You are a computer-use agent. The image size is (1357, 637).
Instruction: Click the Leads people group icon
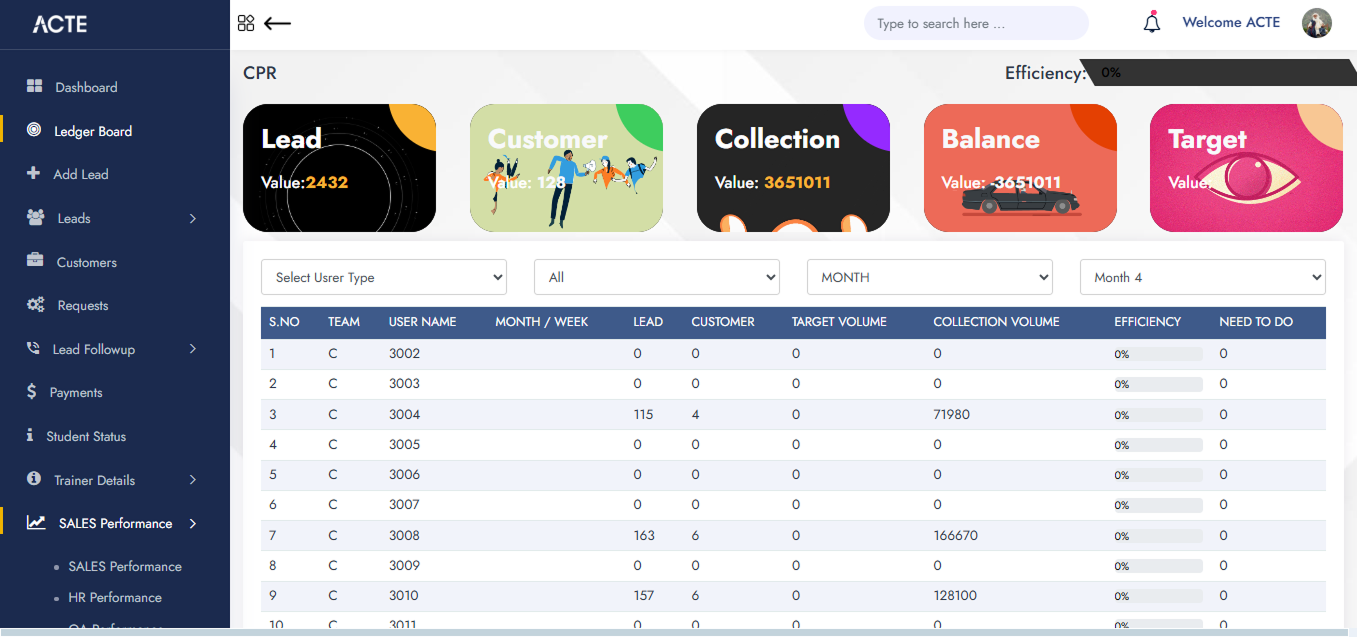36,217
